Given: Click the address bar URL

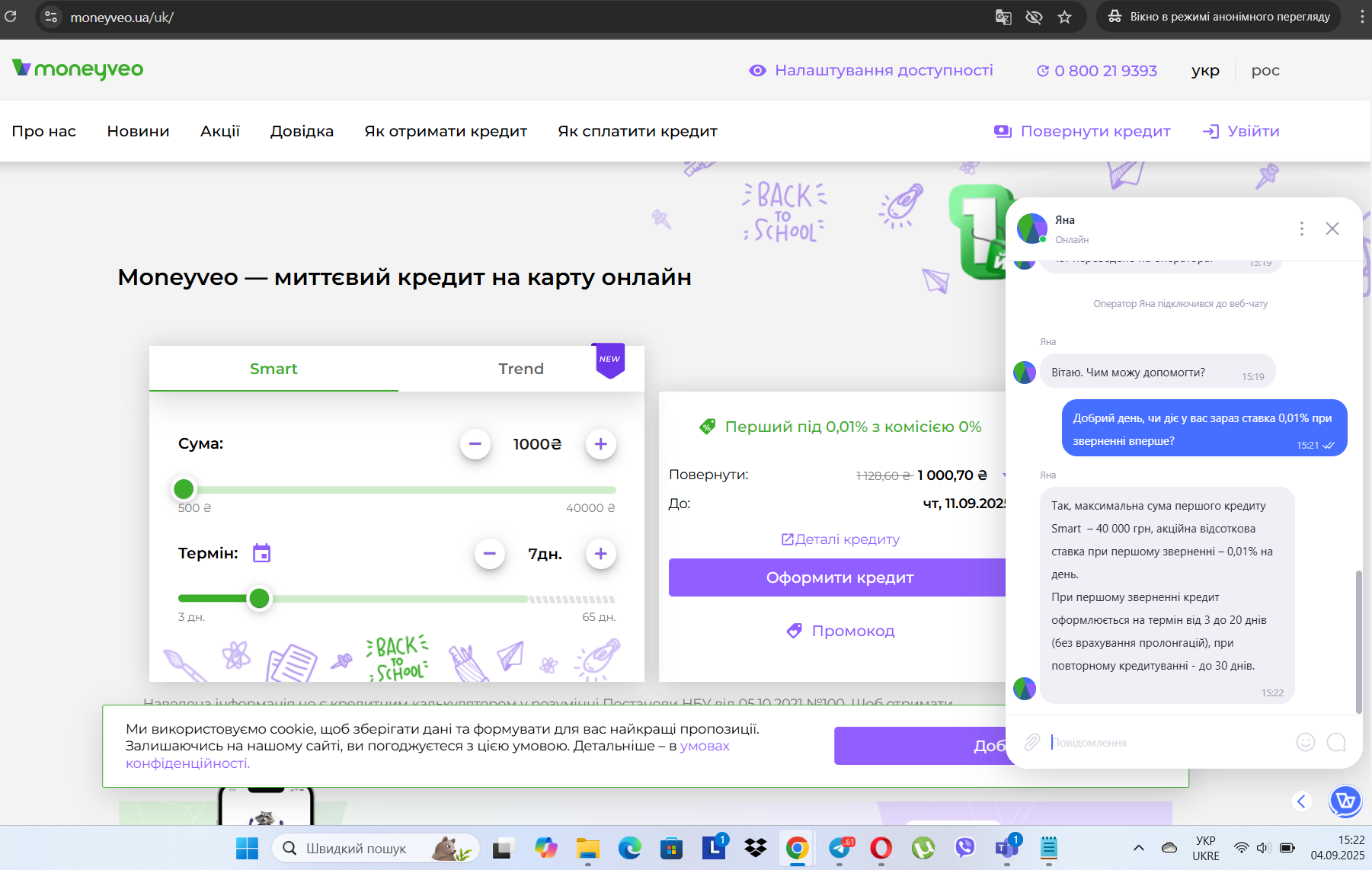Looking at the screenshot, I should pos(122,17).
